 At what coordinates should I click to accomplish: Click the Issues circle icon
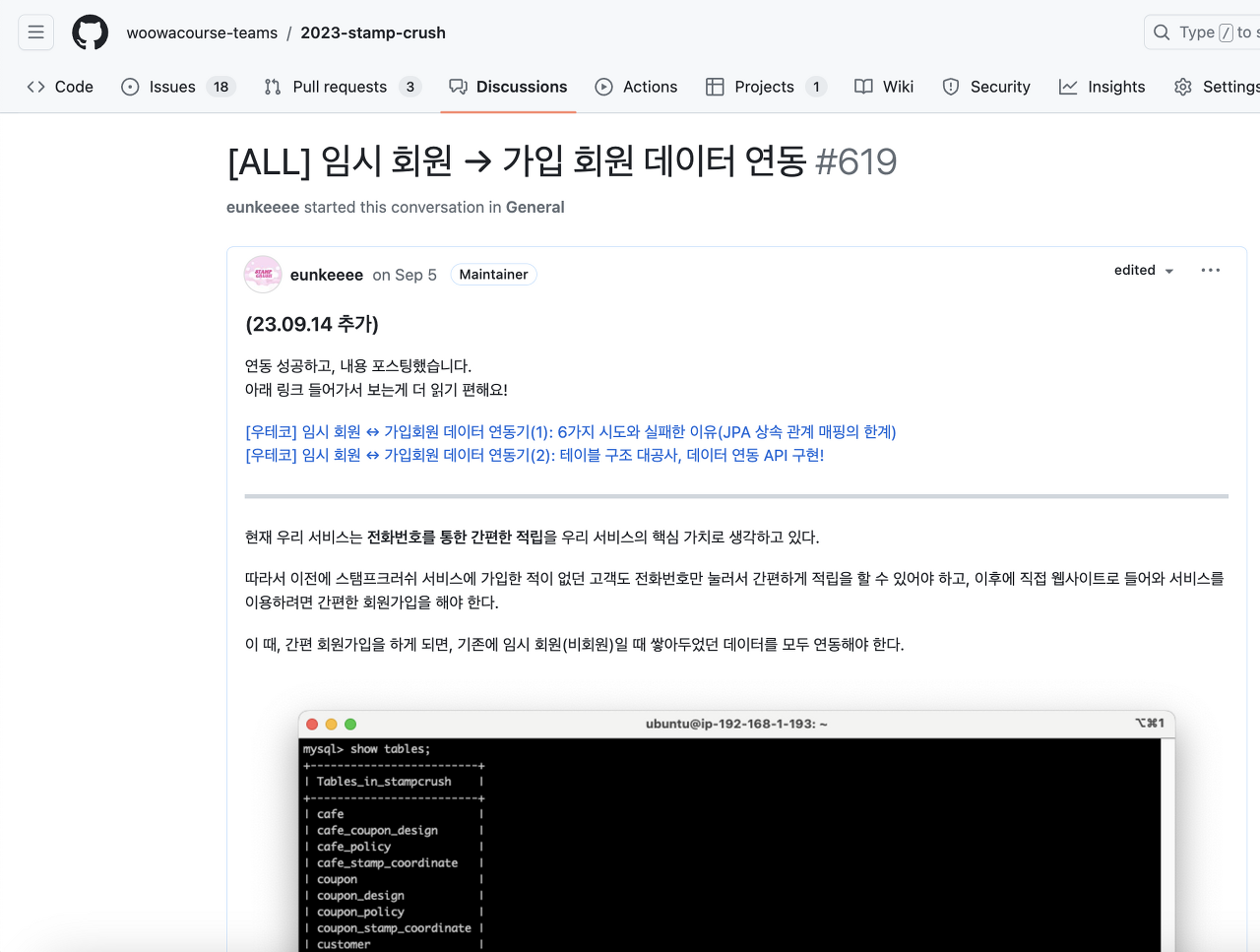coord(130,87)
